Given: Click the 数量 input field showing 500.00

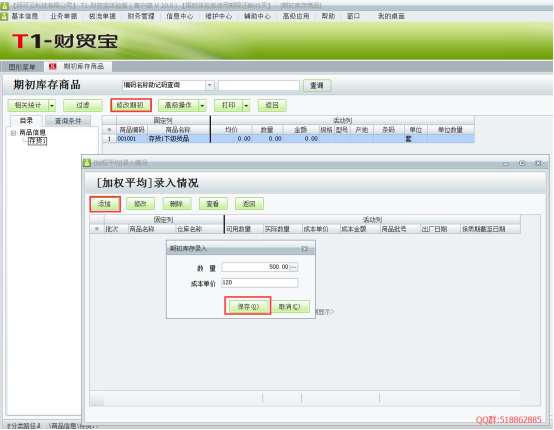Looking at the screenshot, I should coord(256,267).
